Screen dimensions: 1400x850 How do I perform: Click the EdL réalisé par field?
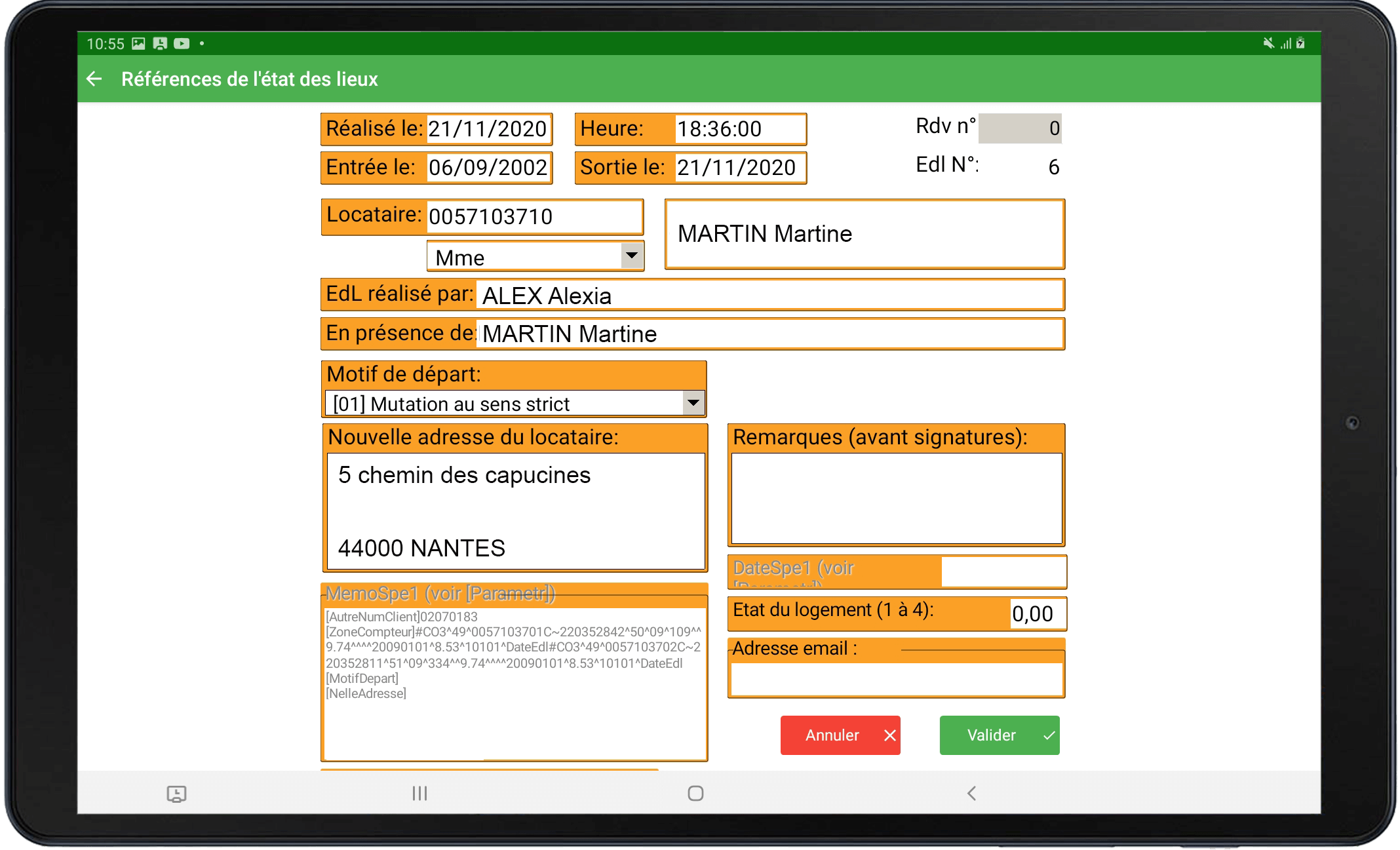click(x=768, y=296)
